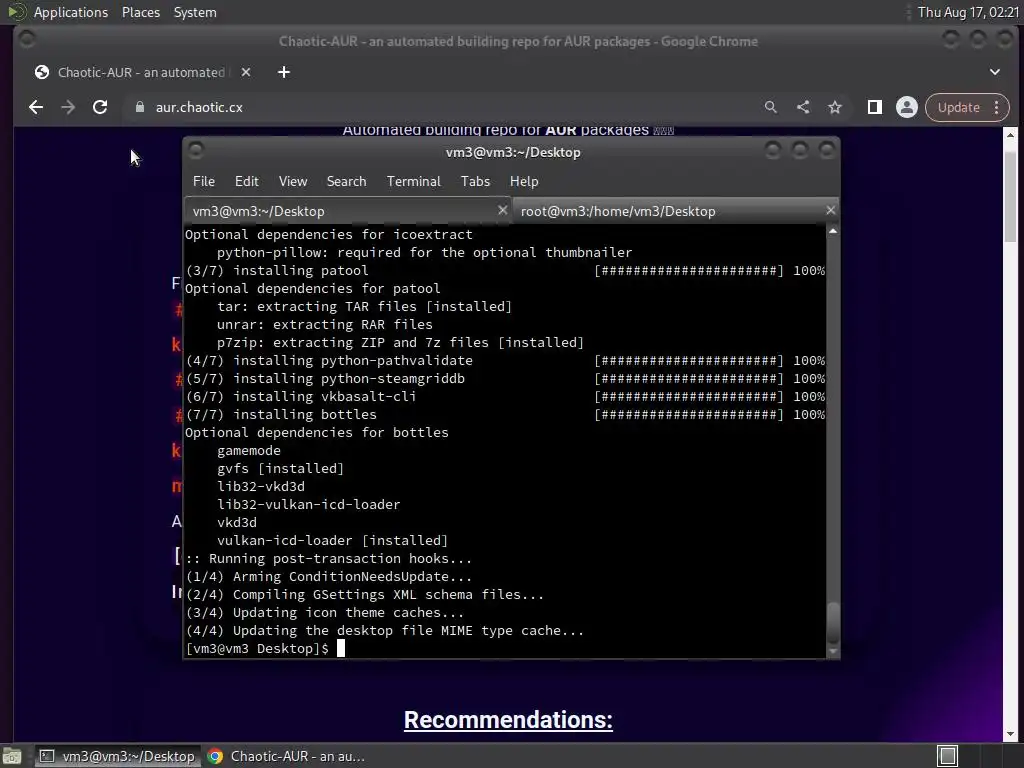Share this page via share icon
Screen dimensions: 1024x768
pyautogui.click(x=803, y=107)
